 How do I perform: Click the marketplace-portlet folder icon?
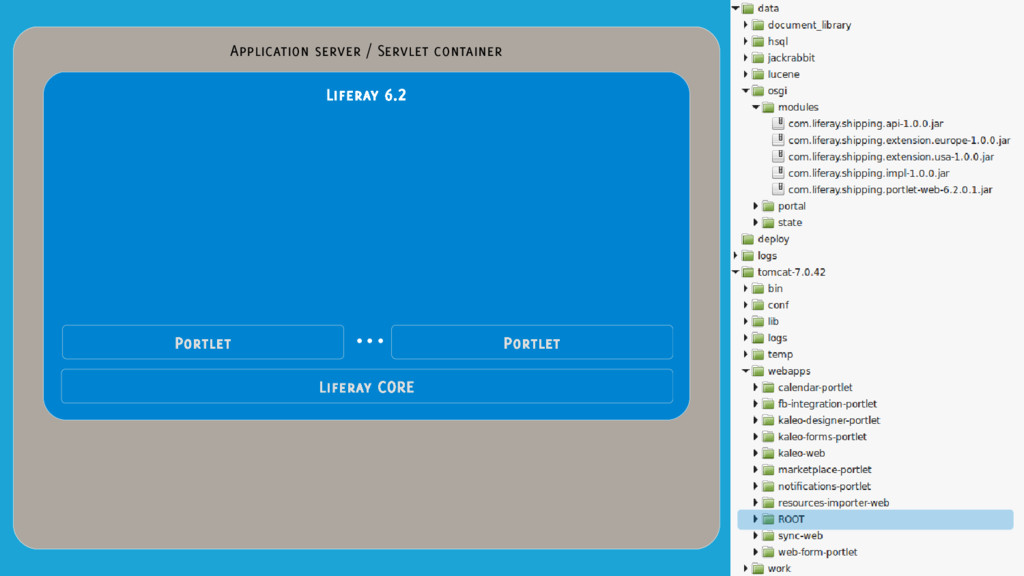pyautogui.click(x=769, y=470)
